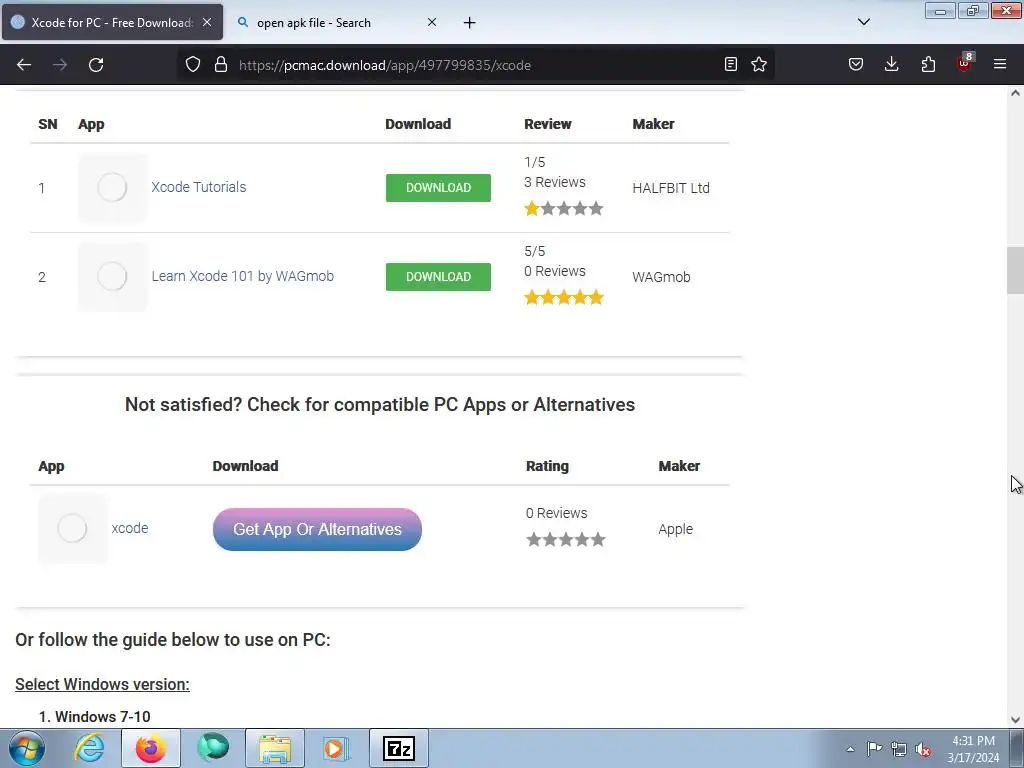Open Firefox application hamburger menu
This screenshot has width=1024, height=768.
1000,64
